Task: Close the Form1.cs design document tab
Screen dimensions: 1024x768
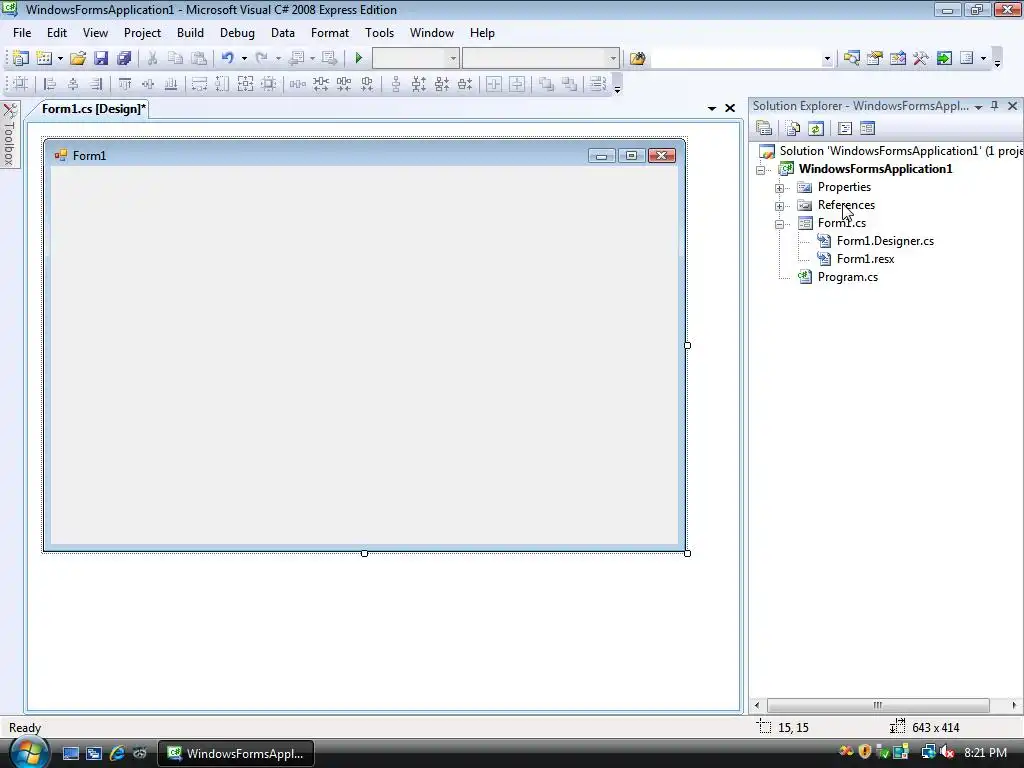Action: click(730, 108)
